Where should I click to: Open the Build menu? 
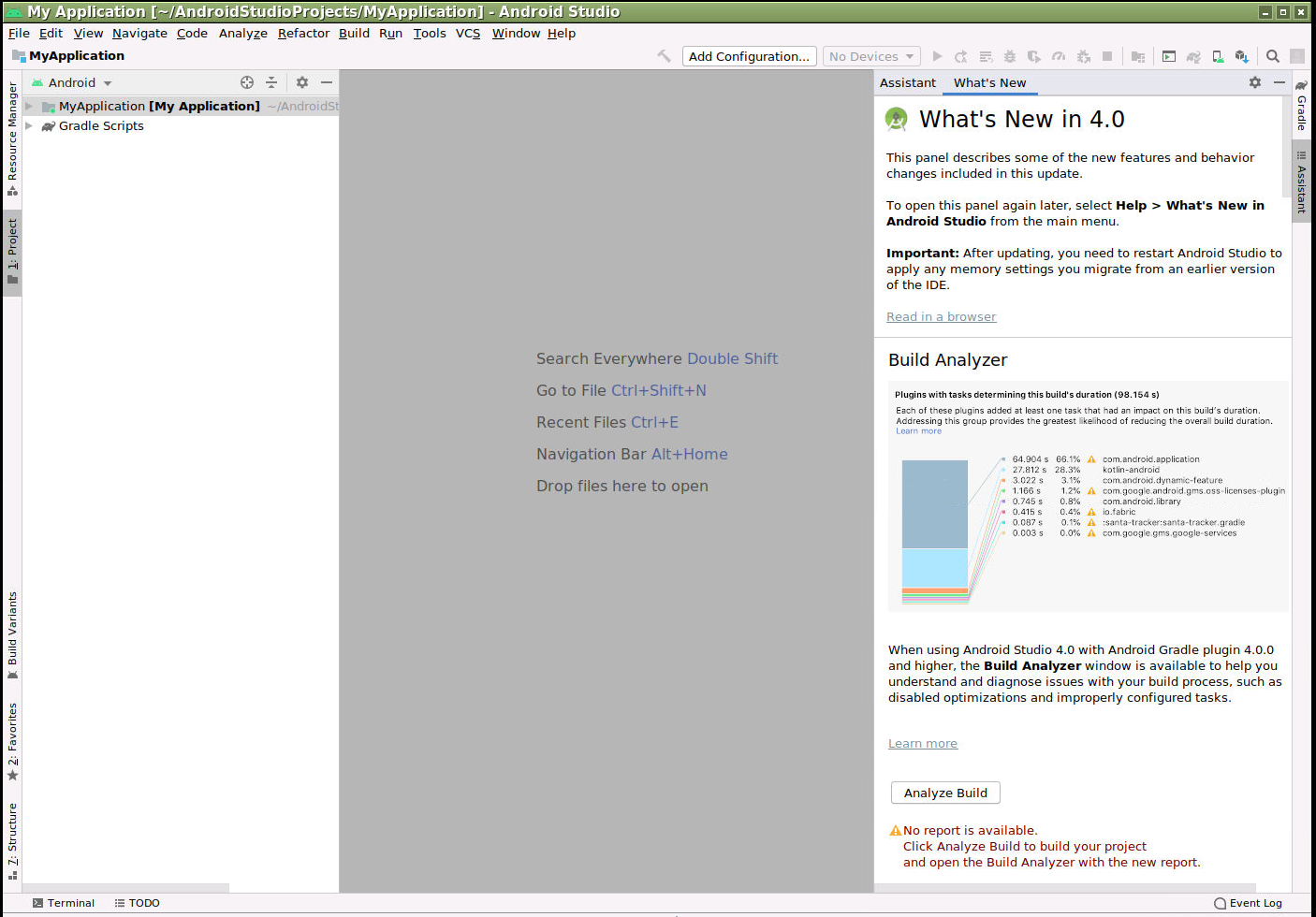[354, 33]
